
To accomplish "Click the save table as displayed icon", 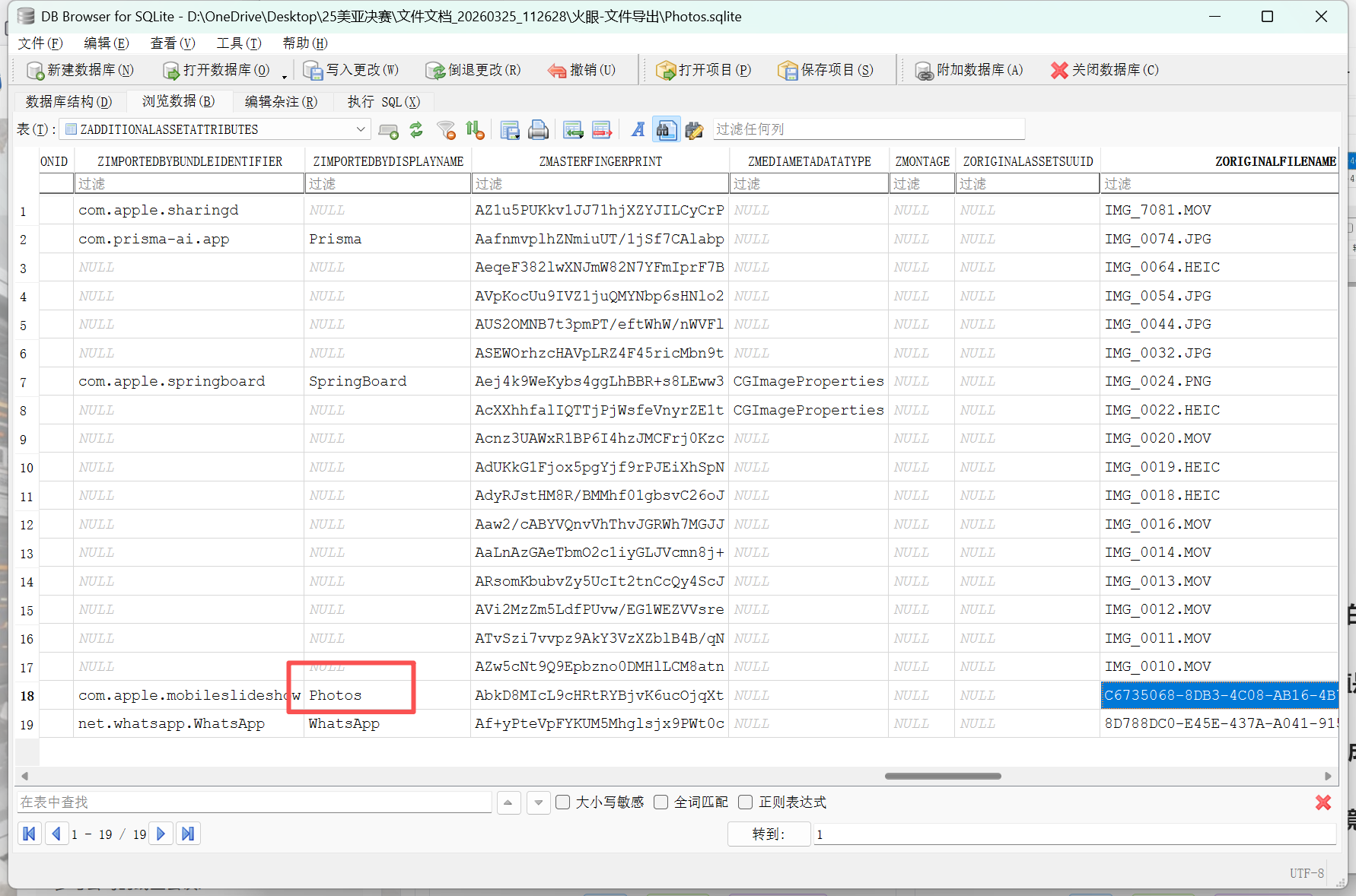I will 510,130.
